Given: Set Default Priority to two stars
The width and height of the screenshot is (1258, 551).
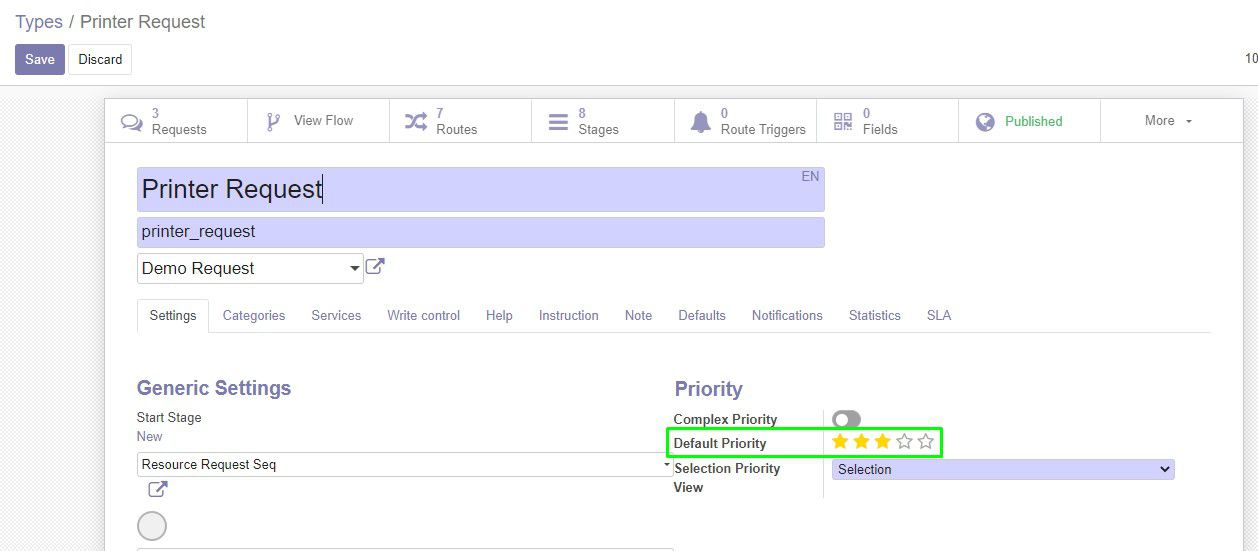Looking at the screenshot, I should (861, 441).
